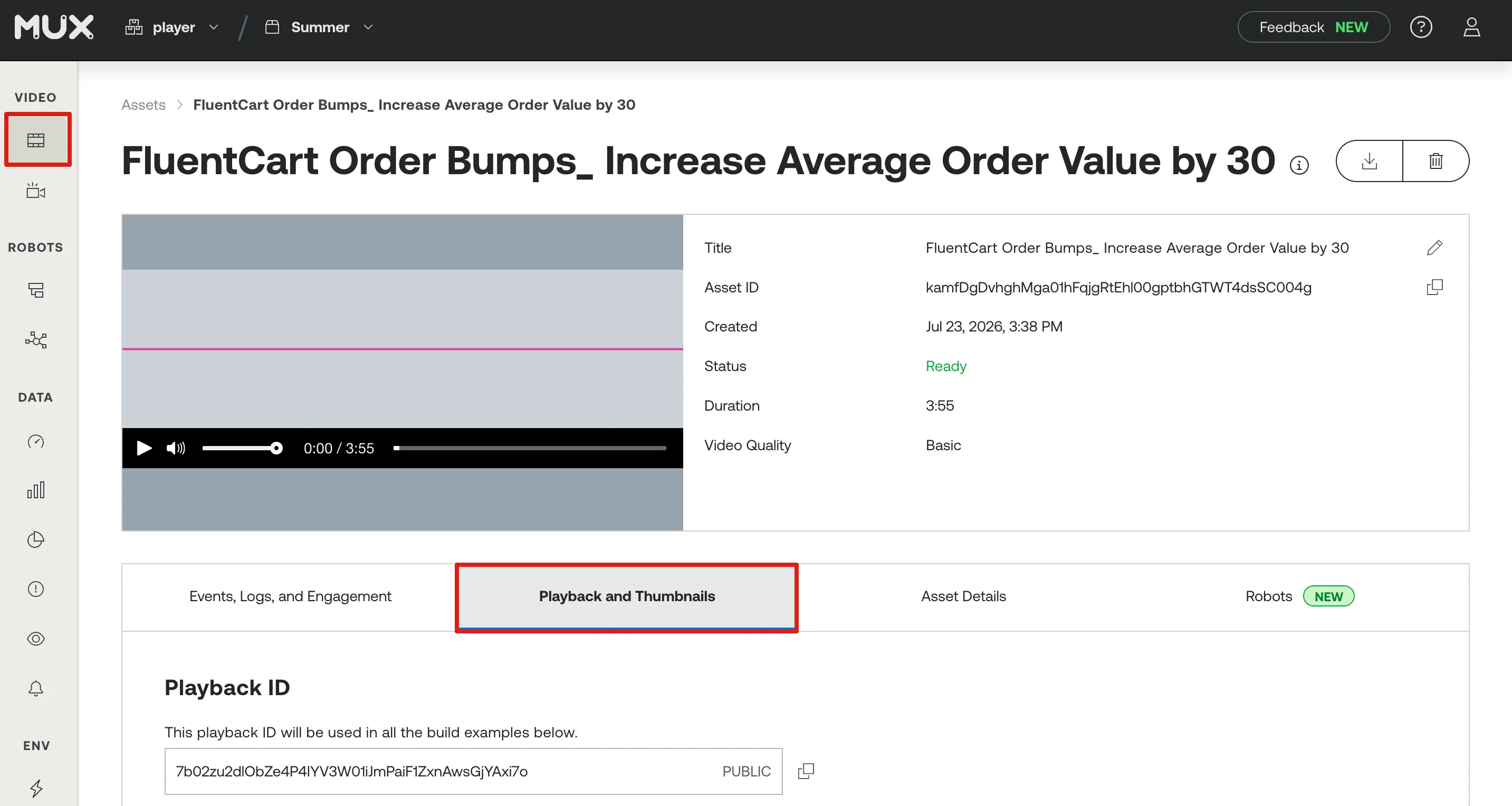Click the breadcrumb asset name text
Viewport: 1512px width, 806px height.
pyautogui.click(x=414, y=105)
